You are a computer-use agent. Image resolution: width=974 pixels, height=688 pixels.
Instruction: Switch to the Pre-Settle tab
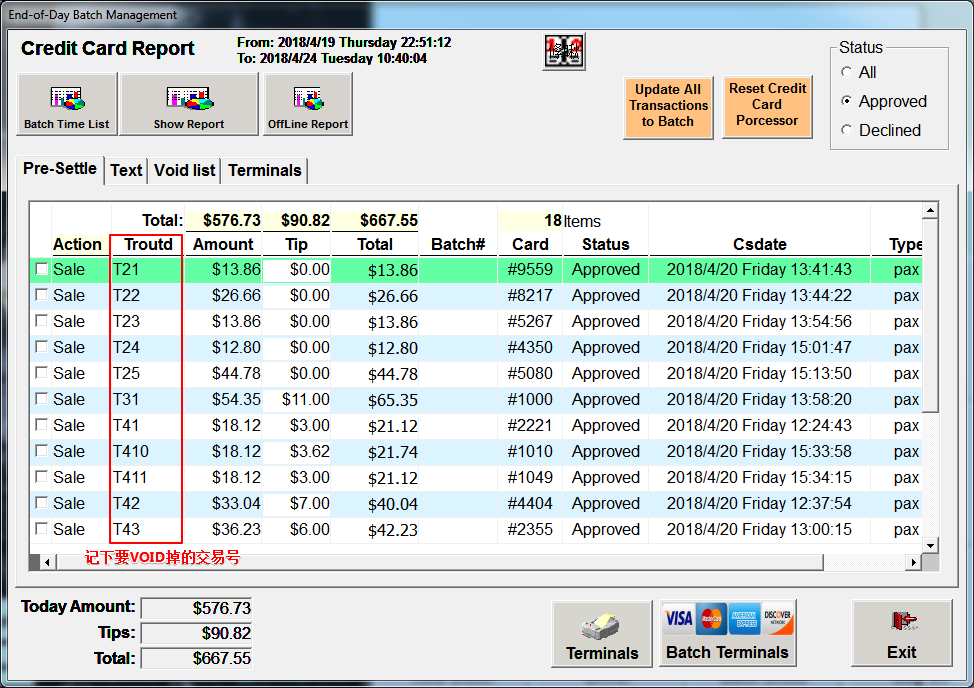pos(60,169)
